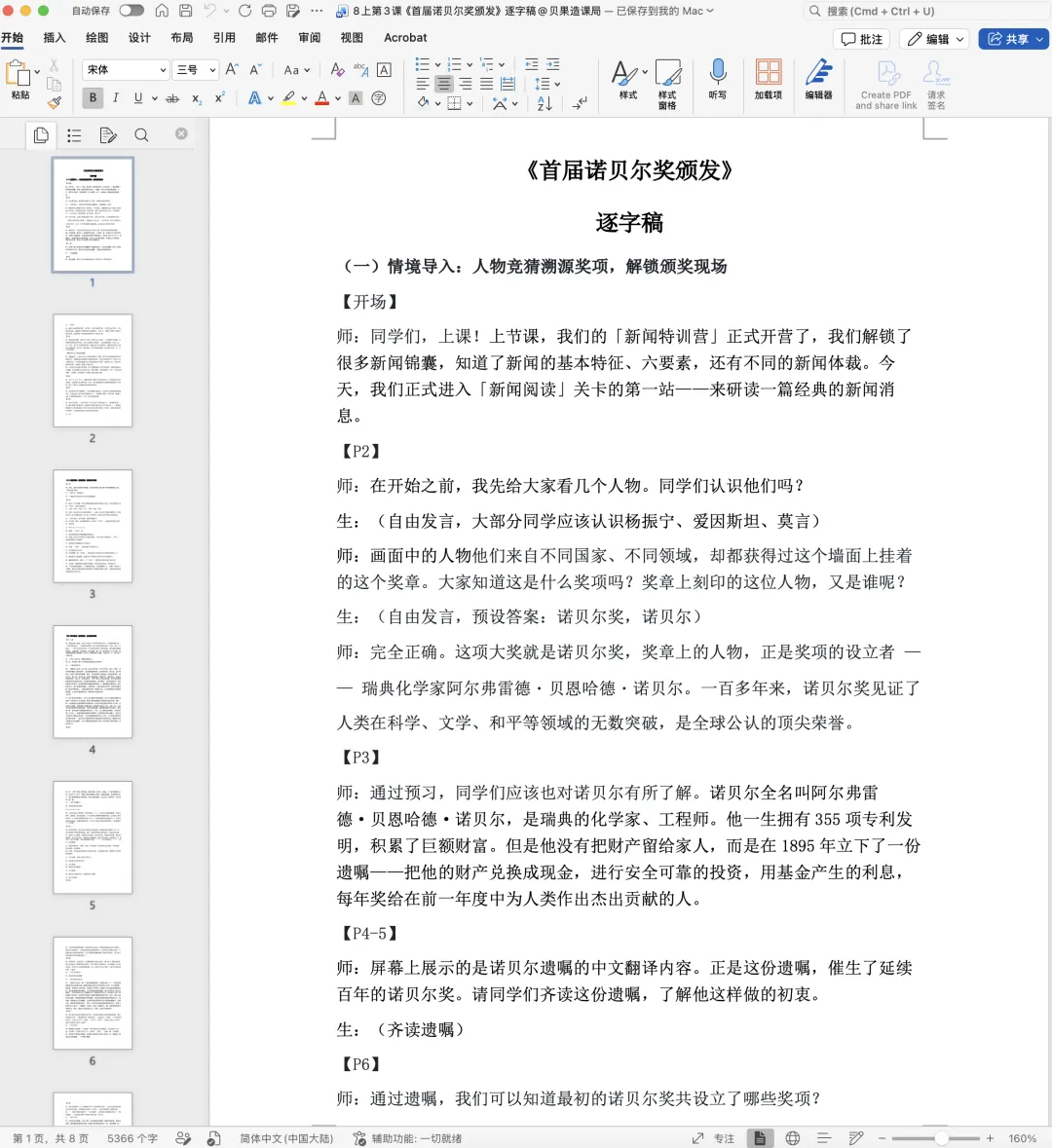Screen dimensions: 1052x1148
Task: Toggle the AutoSave switch
Action: coord(131,11)
